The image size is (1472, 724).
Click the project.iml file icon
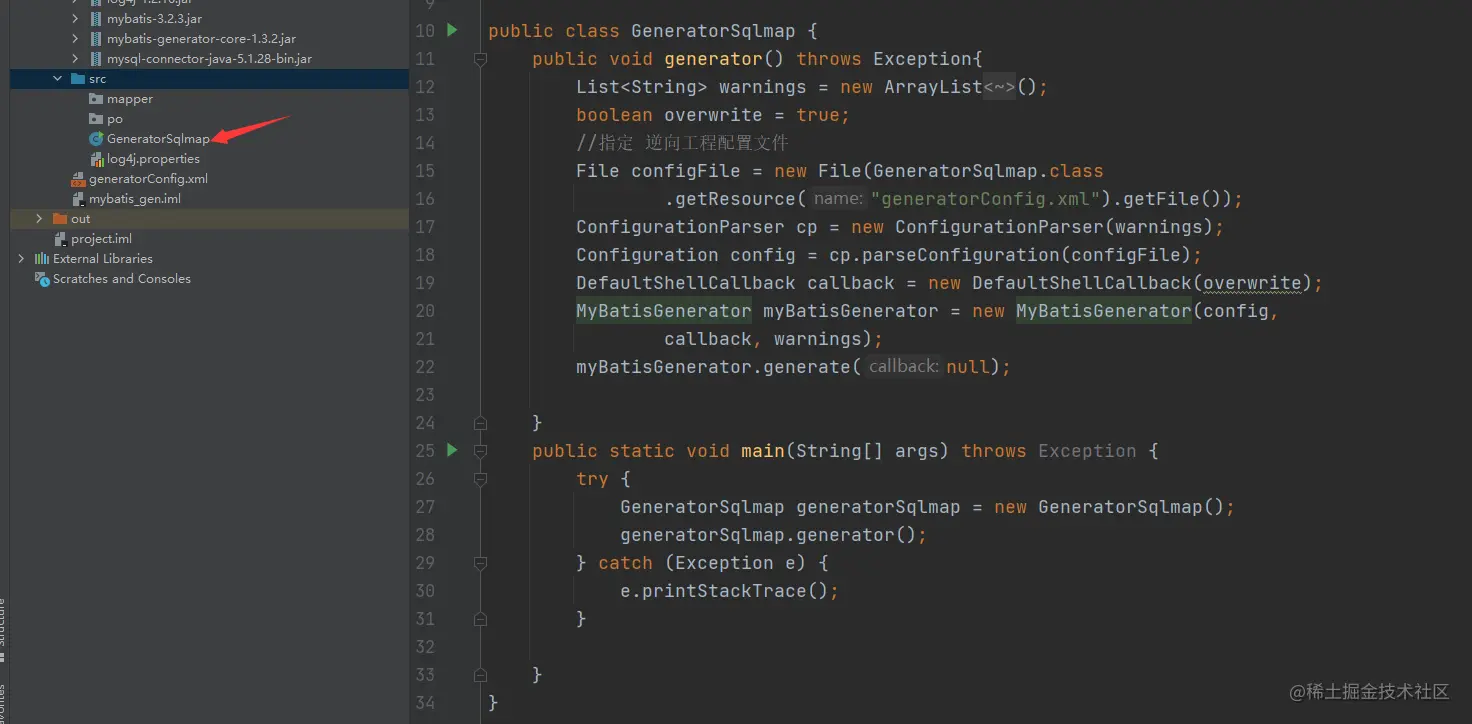pos(60,239)
